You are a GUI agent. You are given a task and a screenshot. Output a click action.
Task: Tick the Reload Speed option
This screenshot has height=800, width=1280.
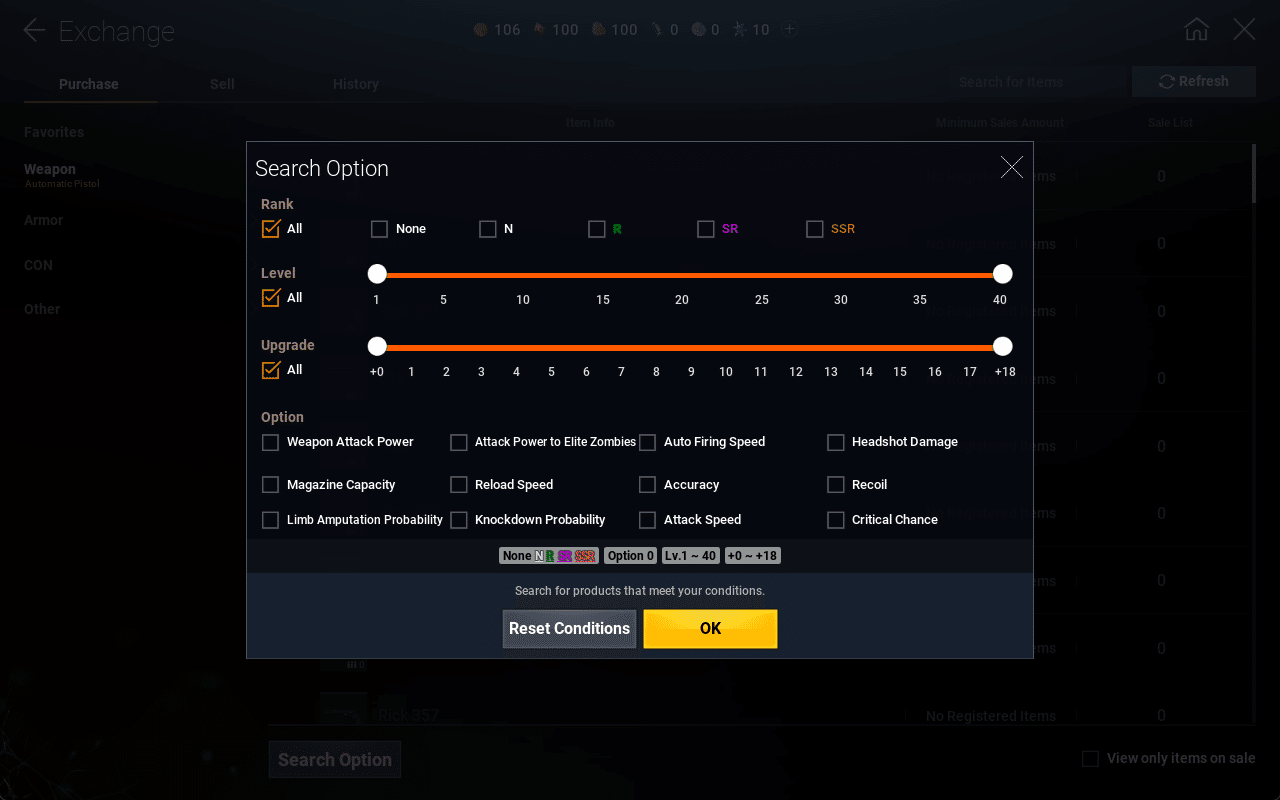click(x=459, y=485)
